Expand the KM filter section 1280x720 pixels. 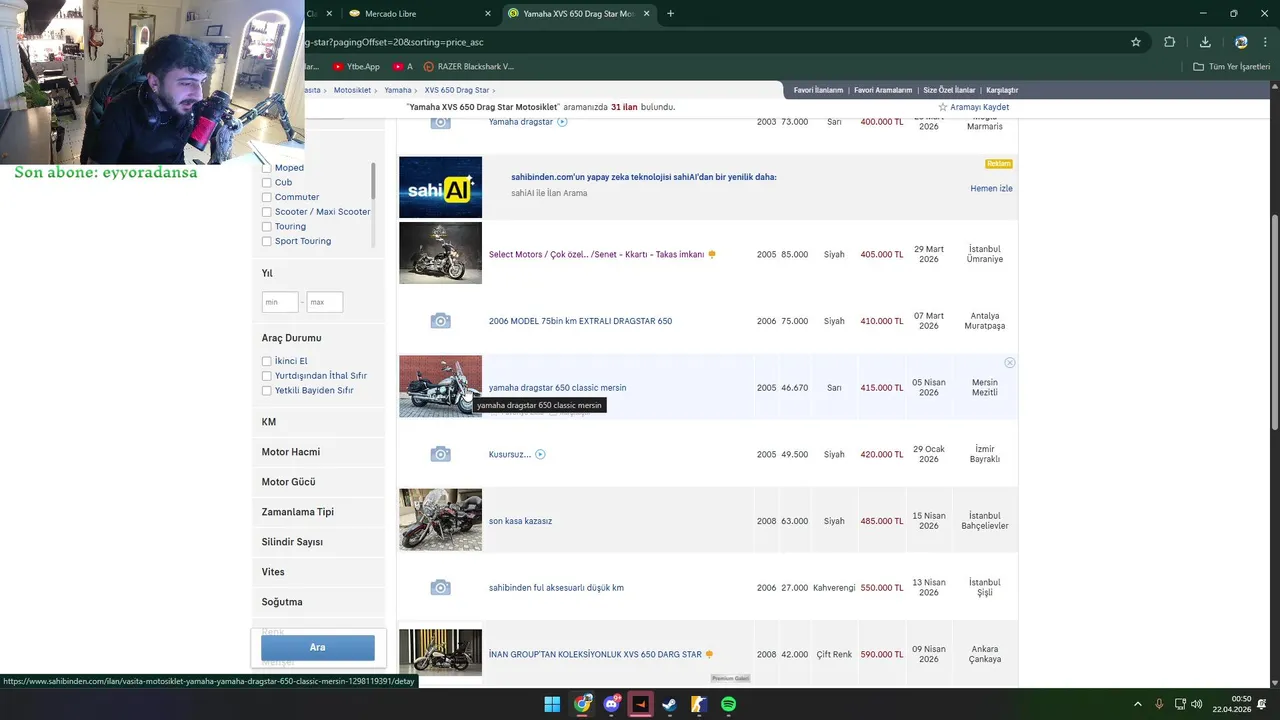318,422
